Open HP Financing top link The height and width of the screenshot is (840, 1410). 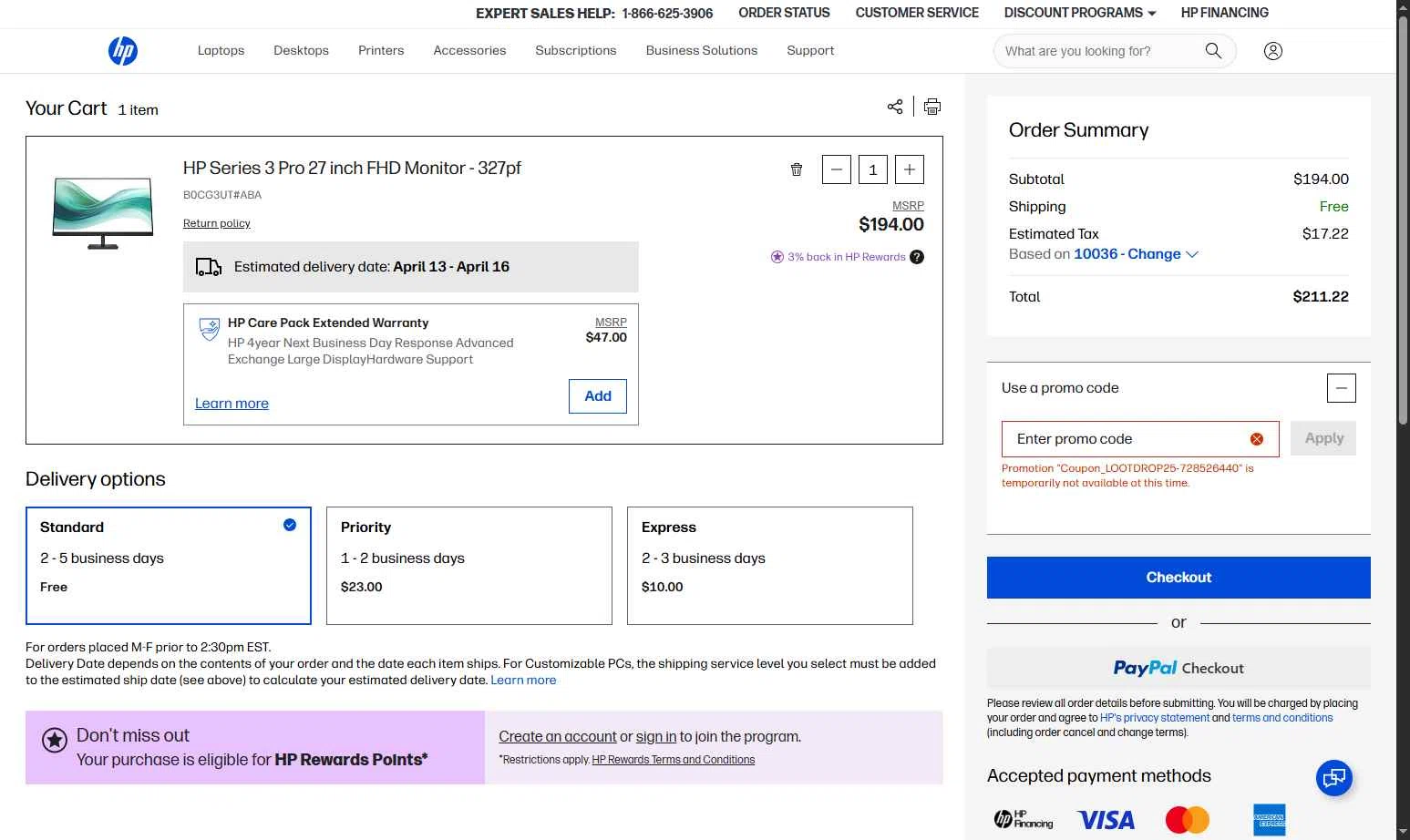1225,13
